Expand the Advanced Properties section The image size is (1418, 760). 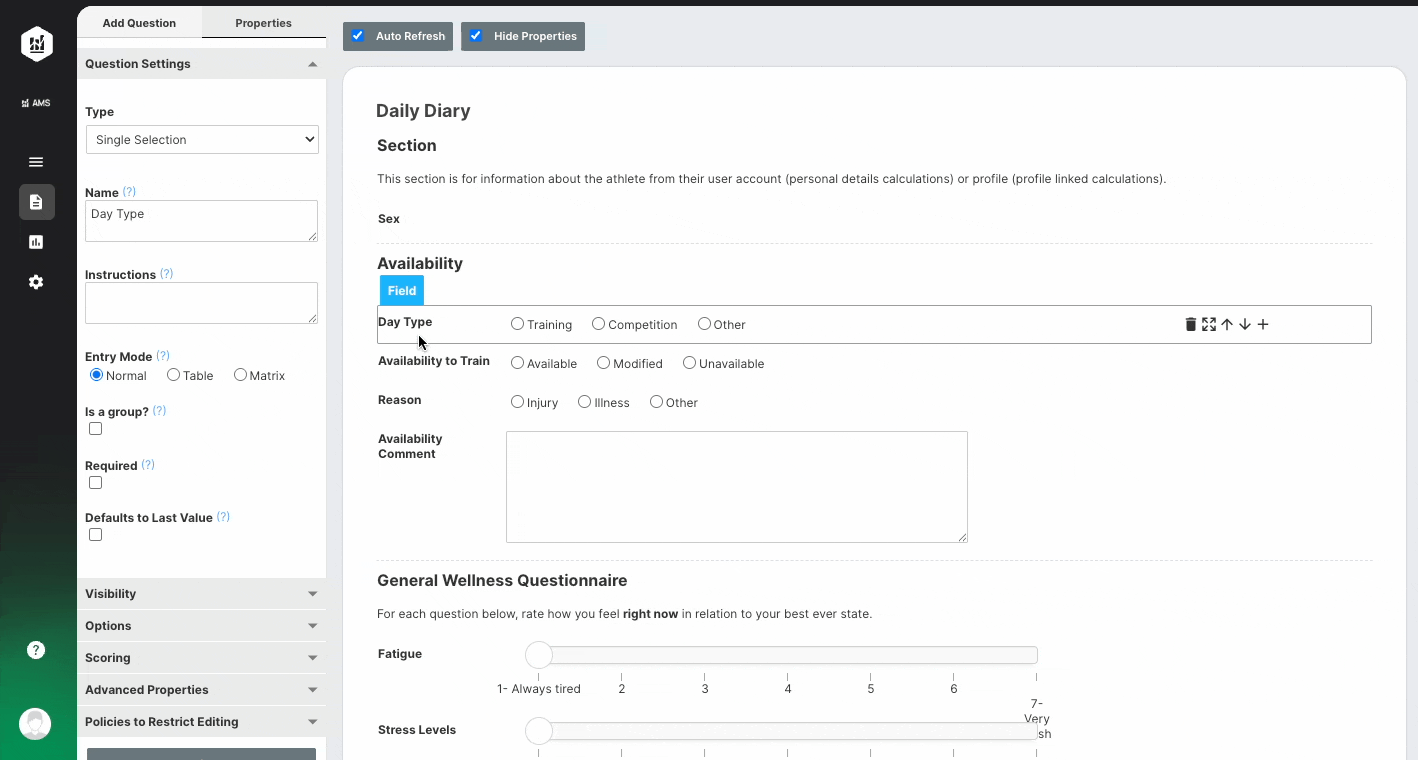[201, 690]
